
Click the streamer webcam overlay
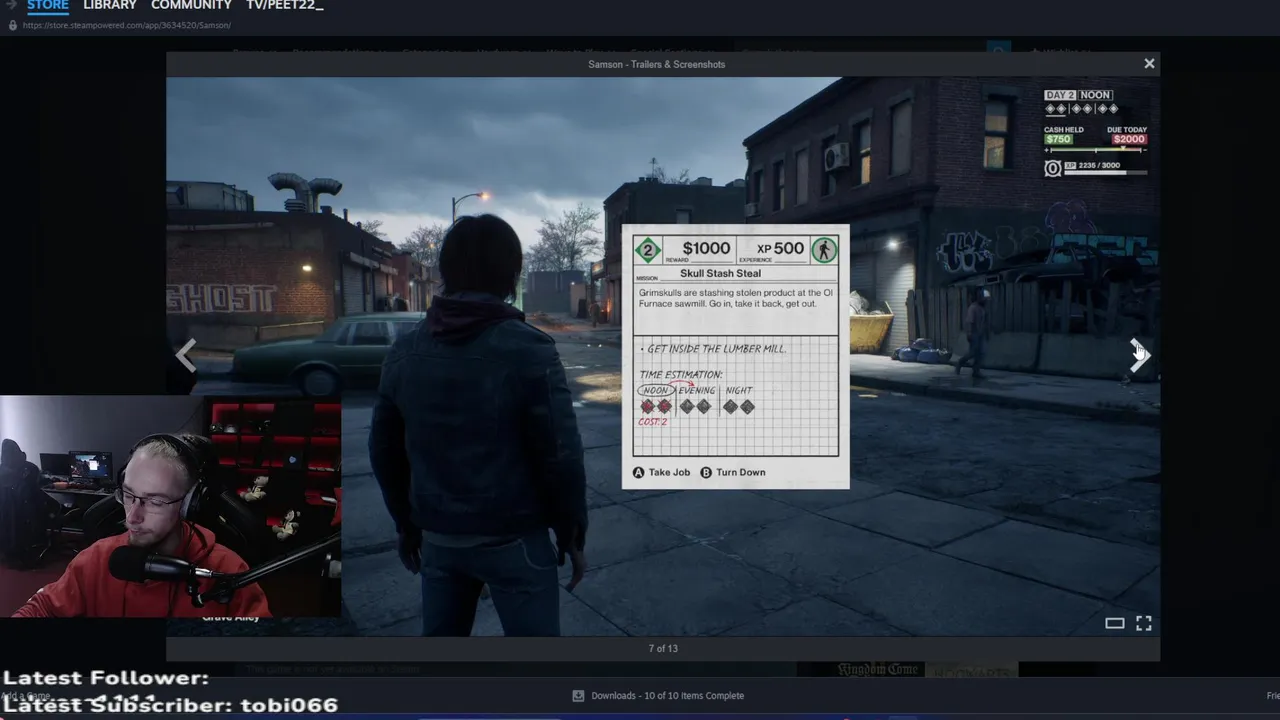tap(171, 507)
